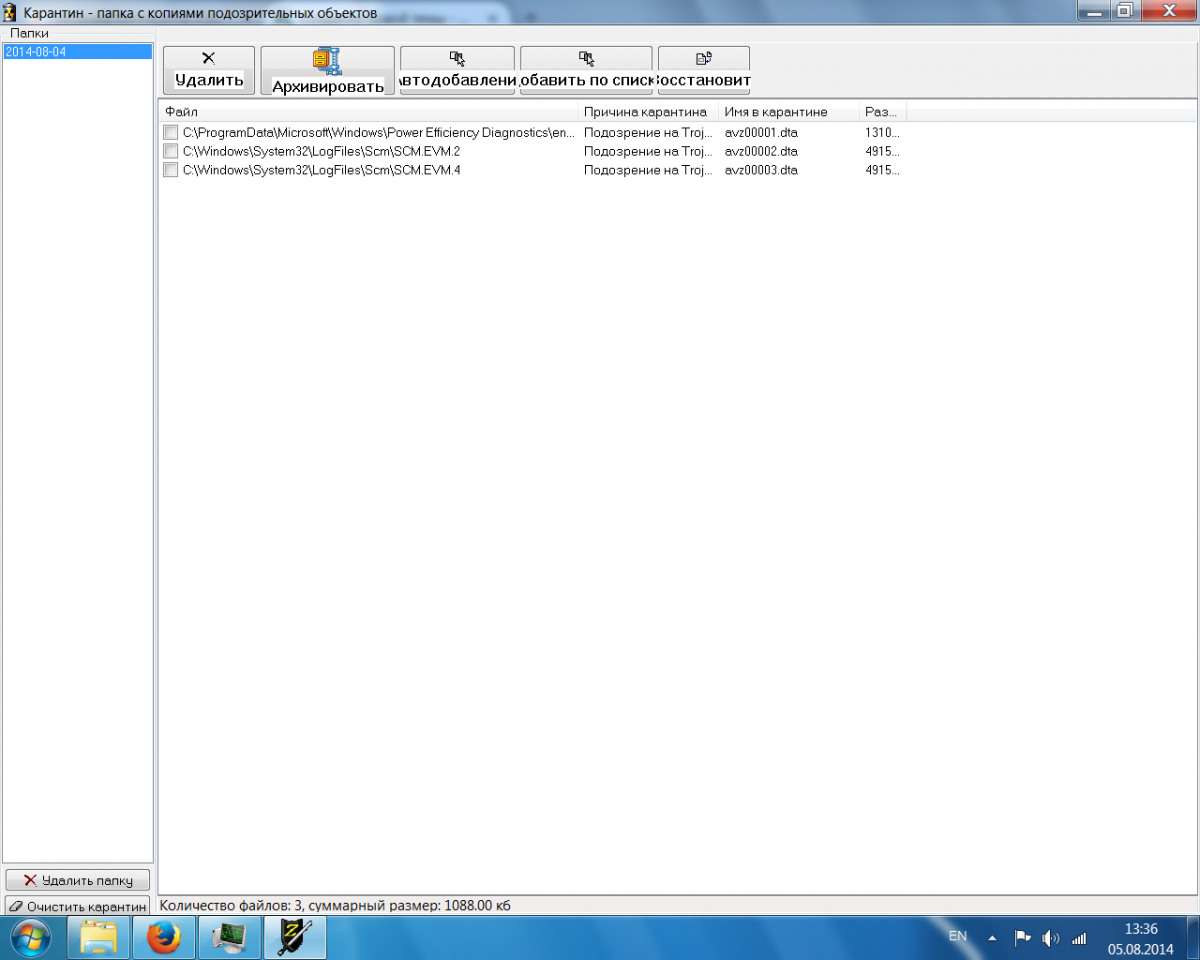Sort by the Файл column header
1200x960 pixels.
click(369, 112)
